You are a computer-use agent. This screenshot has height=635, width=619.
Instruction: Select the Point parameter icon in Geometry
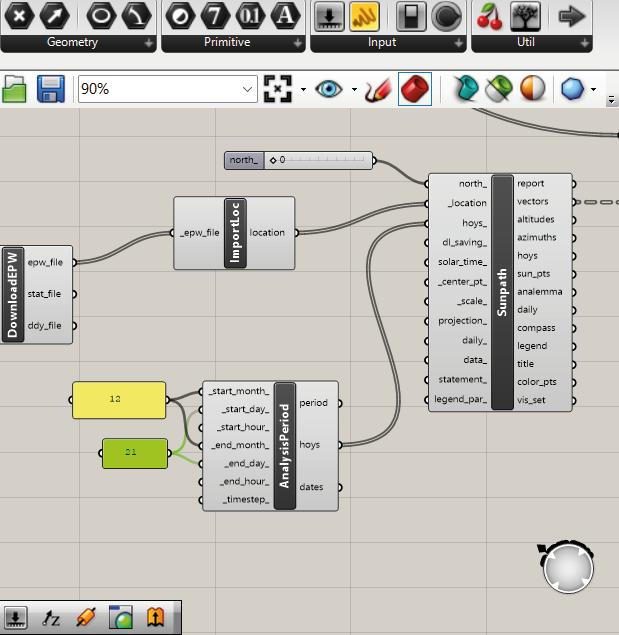tap(19, 16)
